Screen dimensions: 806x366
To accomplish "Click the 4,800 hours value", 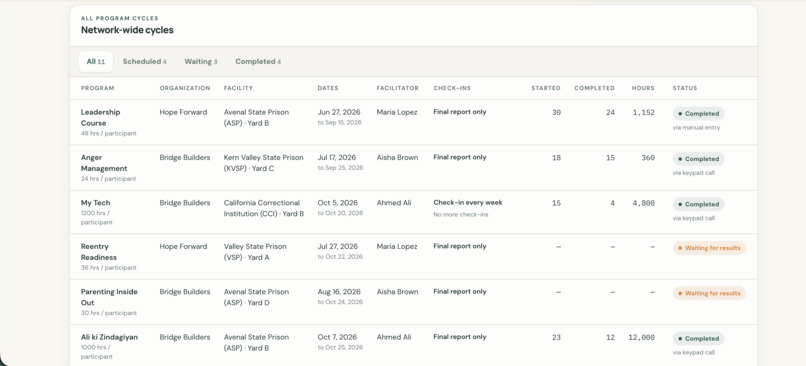I will (643, 203).
